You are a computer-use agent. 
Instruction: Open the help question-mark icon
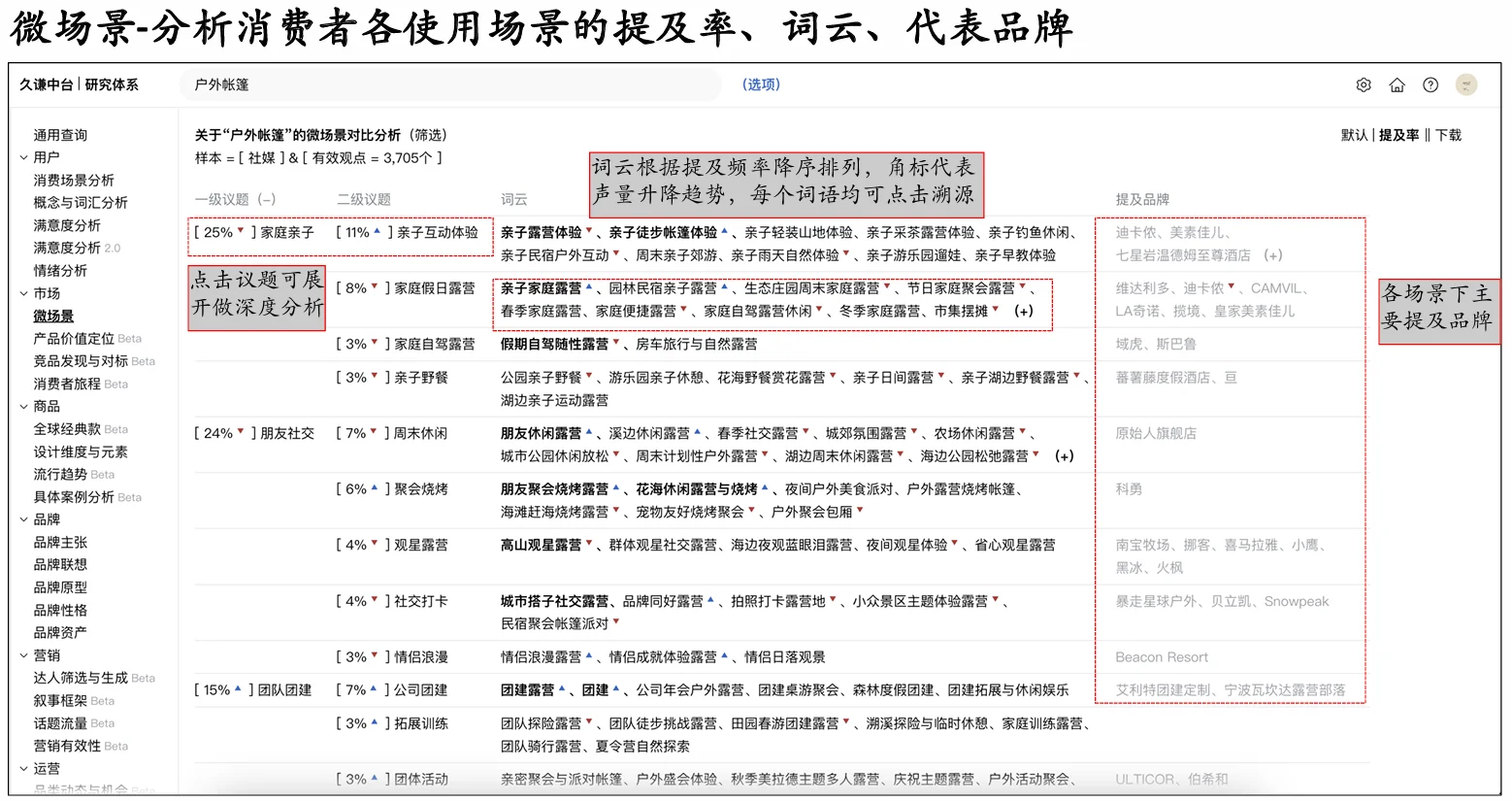click(1430, 84)
